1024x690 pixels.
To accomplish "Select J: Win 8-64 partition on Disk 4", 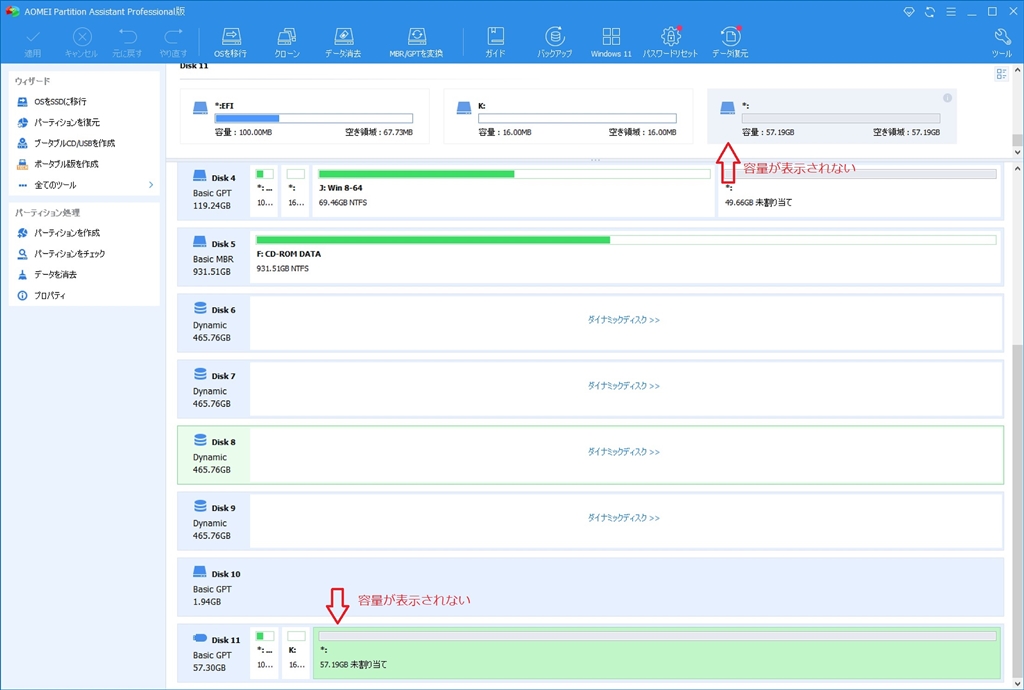I will 513,191.
